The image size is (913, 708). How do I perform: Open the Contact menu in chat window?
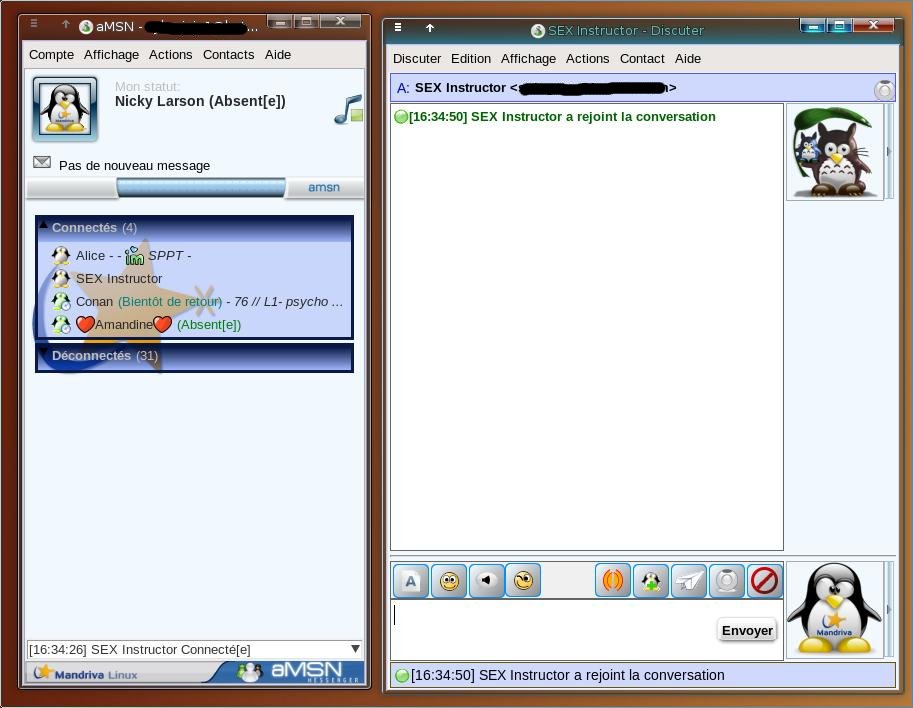point(642,59)
